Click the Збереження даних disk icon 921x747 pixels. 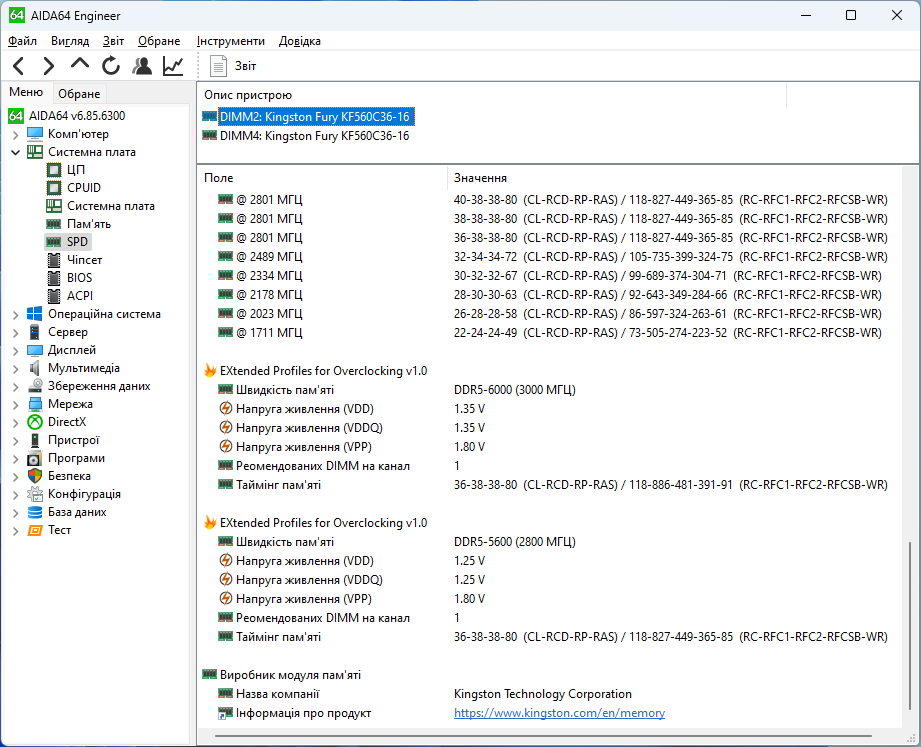[x=35, y=386]
